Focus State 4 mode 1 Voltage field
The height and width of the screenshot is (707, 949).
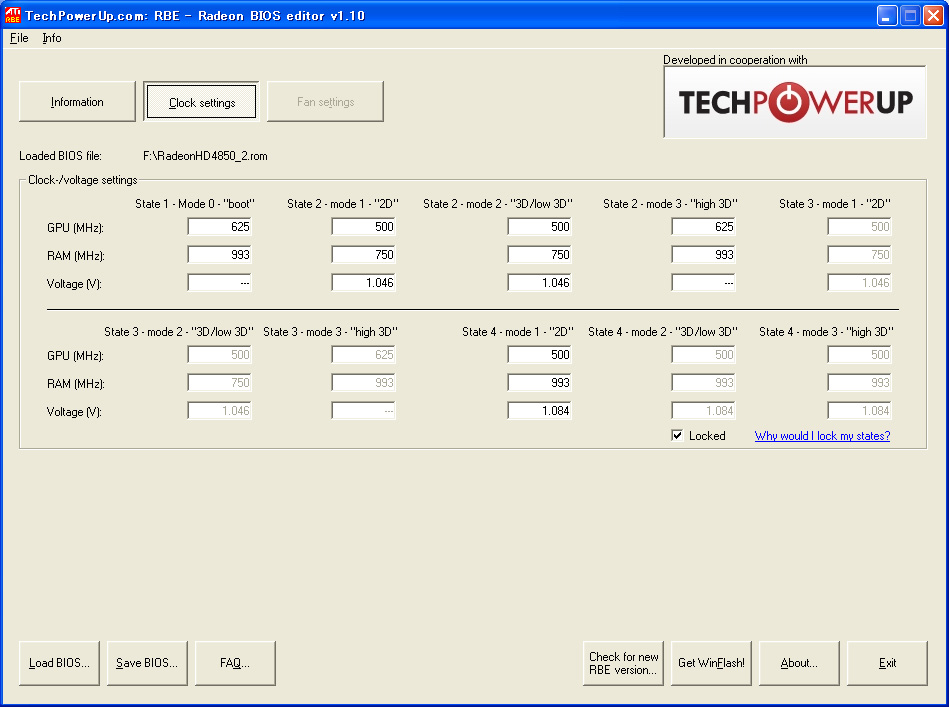click(x=540, y=411)
